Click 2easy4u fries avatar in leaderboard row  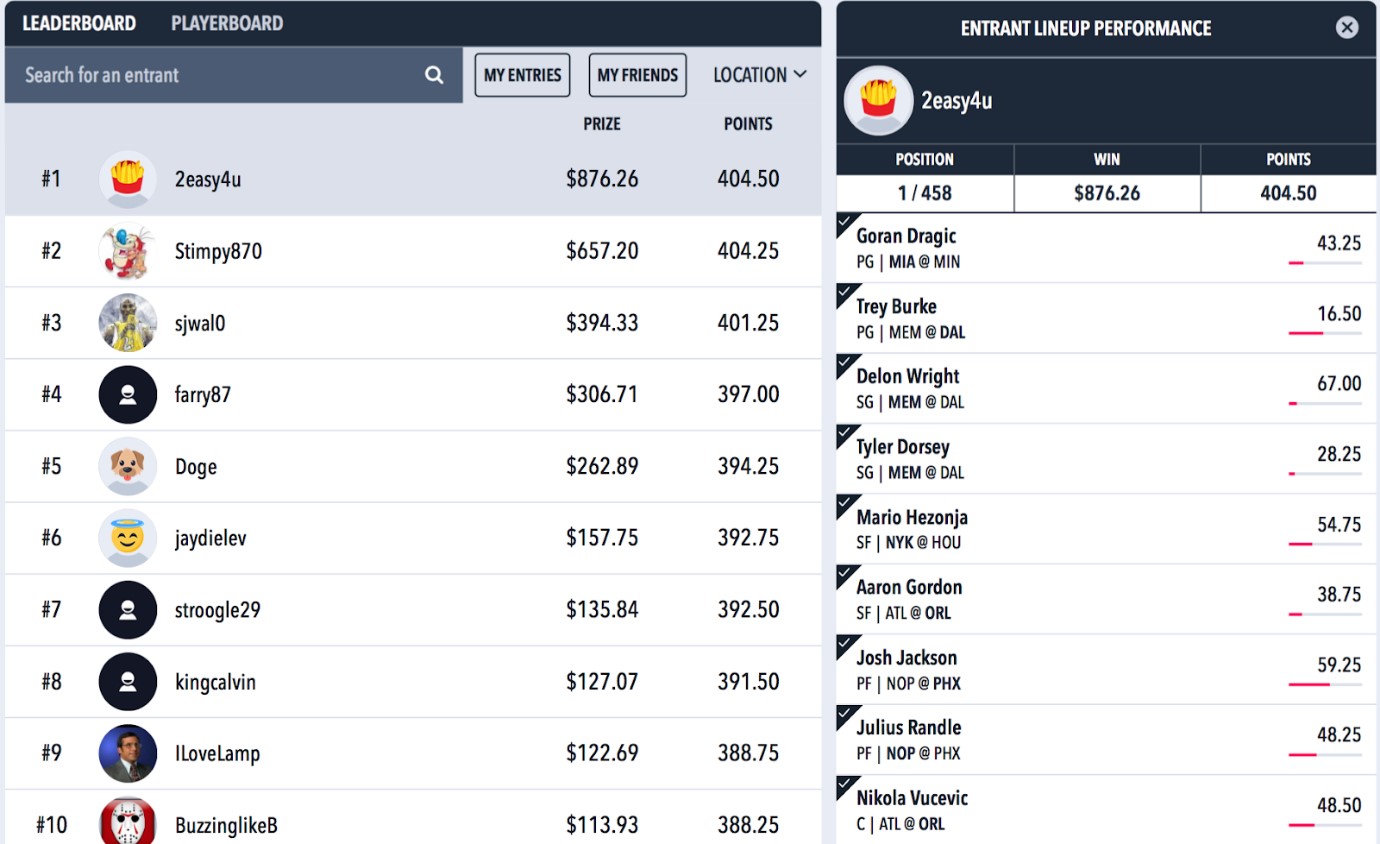(127, 179)
